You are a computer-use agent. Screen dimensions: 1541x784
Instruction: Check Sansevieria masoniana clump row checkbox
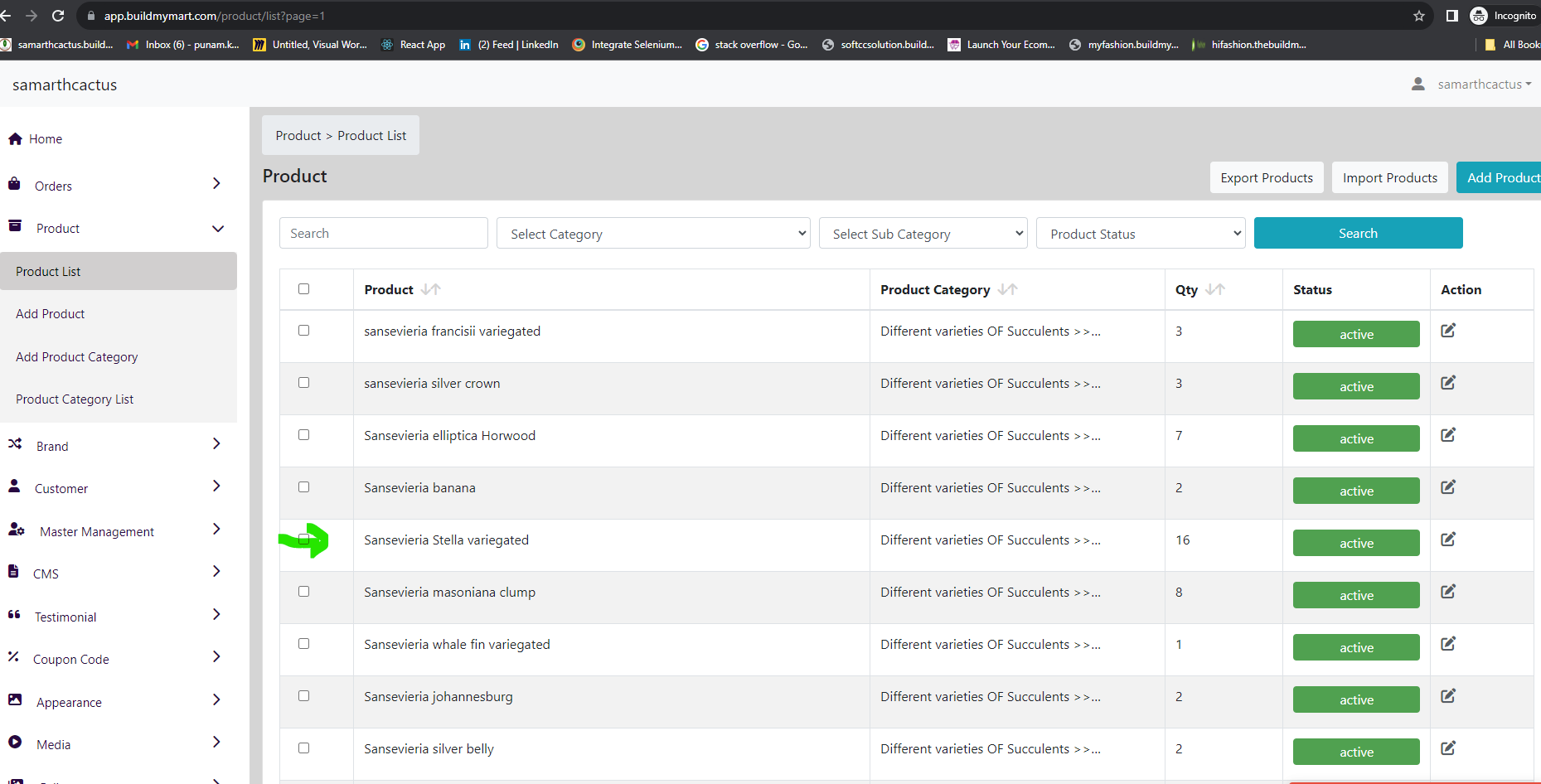pyautogui.click(x=304, y=592)
